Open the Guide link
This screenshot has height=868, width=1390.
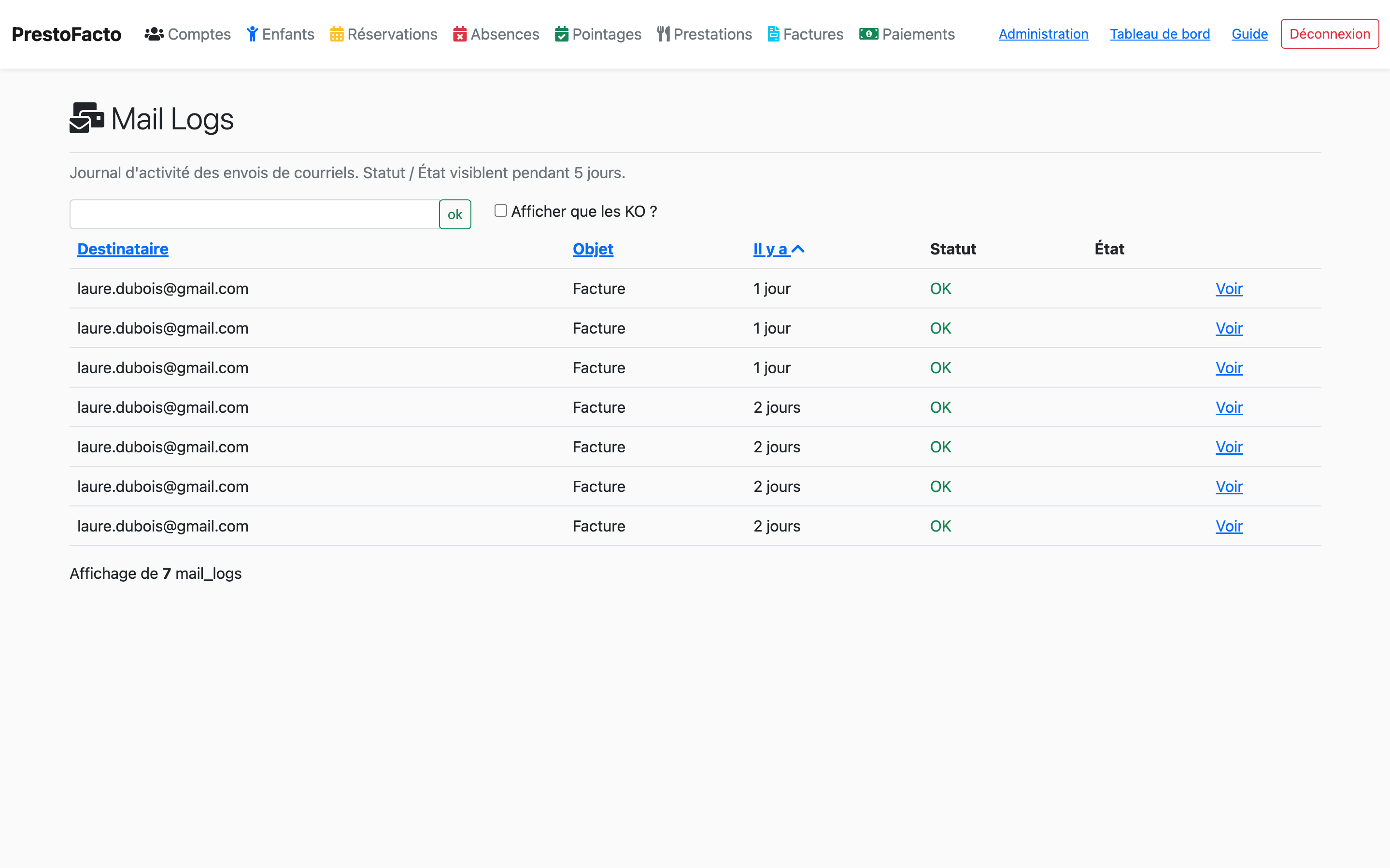pos(1249,34)
